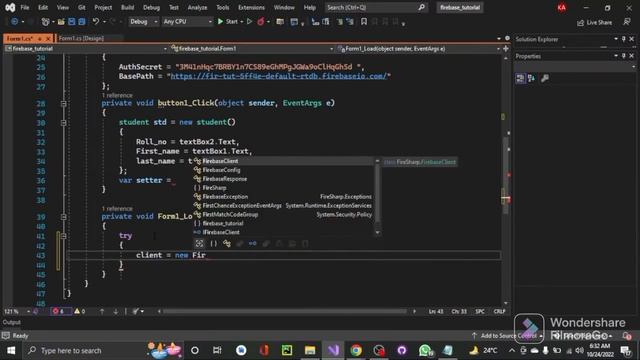This screenshot has height=360, width=640.
Task: Select FirebaseConfig from the IntelliSense list
Action: point(284,170)
